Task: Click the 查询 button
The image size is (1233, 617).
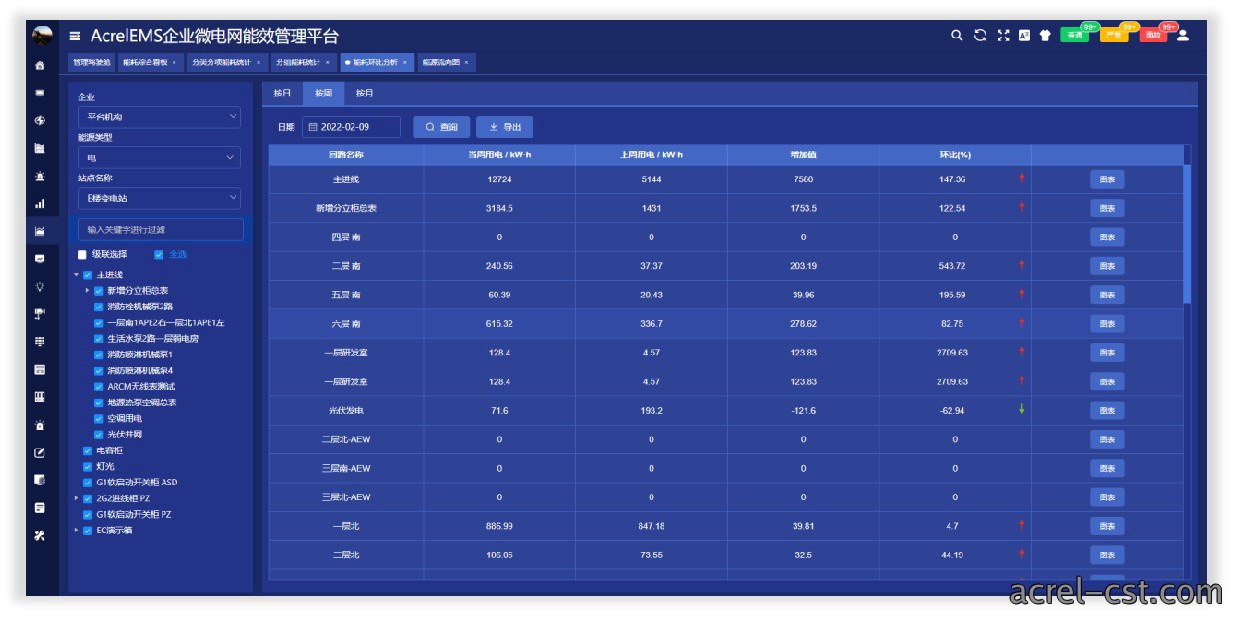Action: coord(441,127)
